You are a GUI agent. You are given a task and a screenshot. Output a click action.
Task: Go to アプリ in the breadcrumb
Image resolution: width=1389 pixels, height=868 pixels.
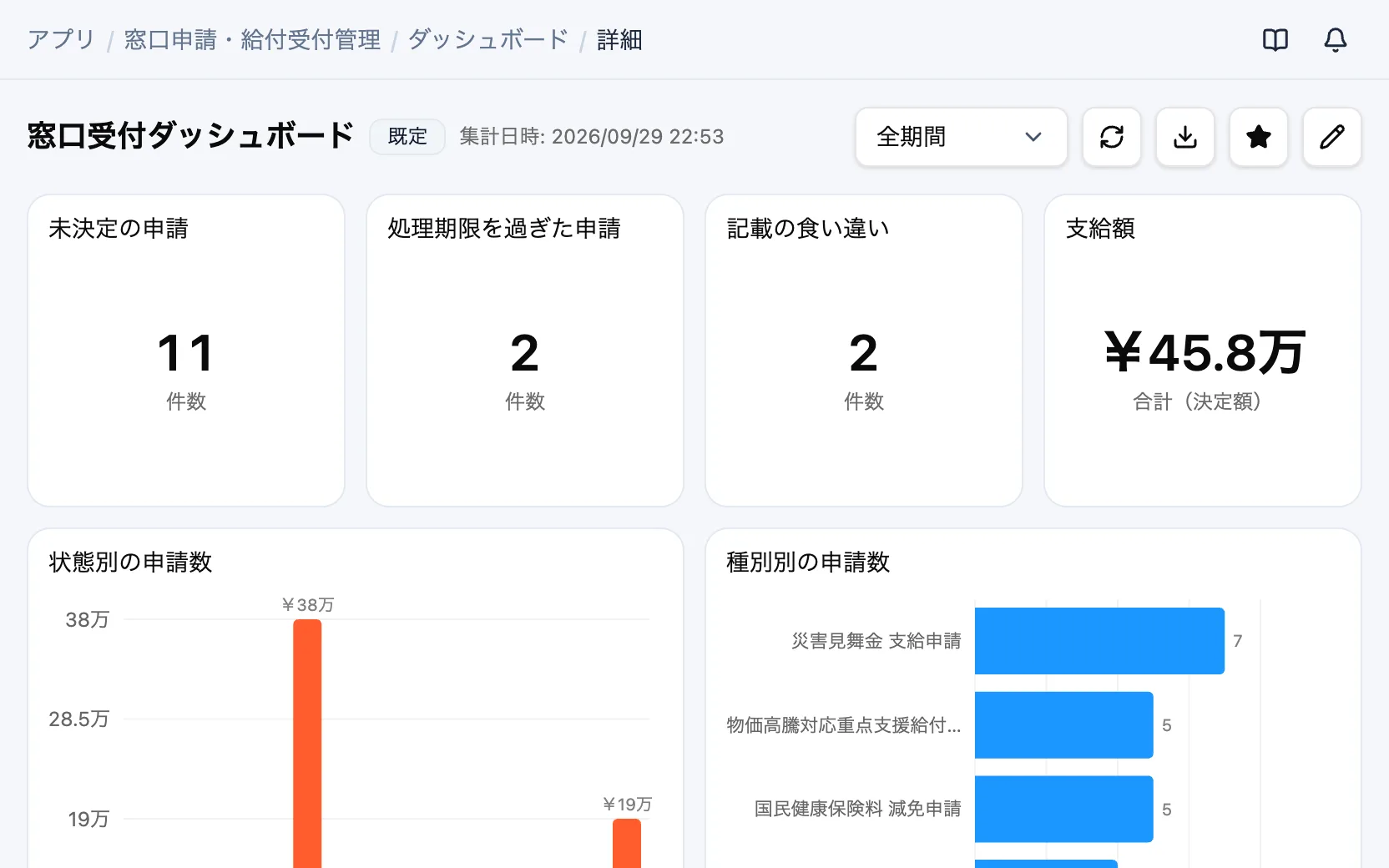pos(61,40)
